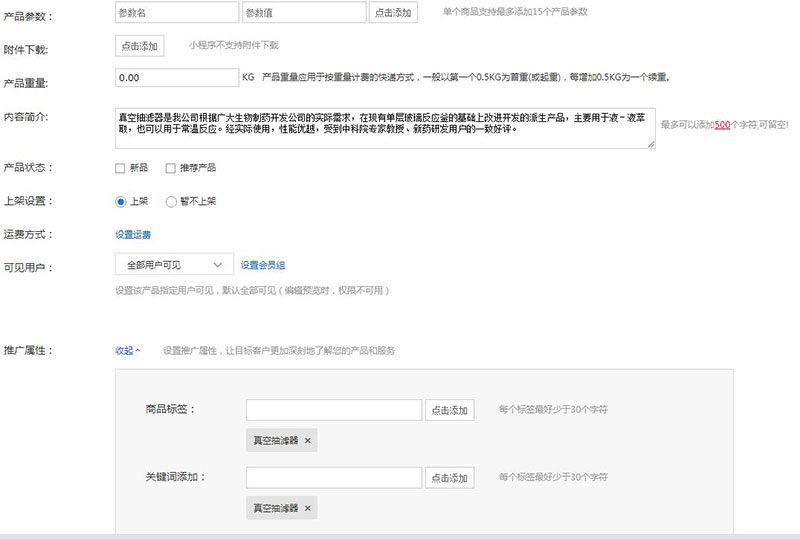Check the 新品 checkbox
This screenshot has height=539, width=800.
(x=120, y=168)
